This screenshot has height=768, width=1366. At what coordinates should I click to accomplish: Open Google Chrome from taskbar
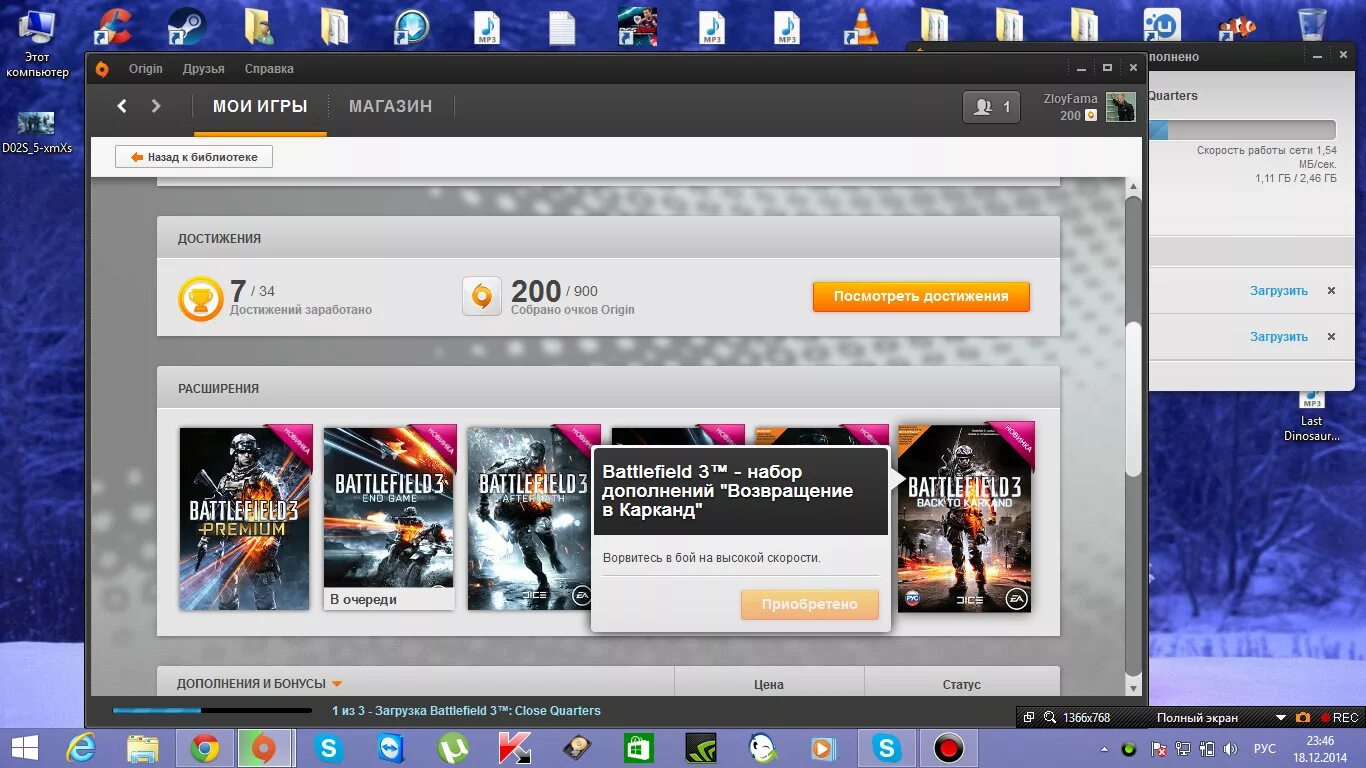pos(205,748)
